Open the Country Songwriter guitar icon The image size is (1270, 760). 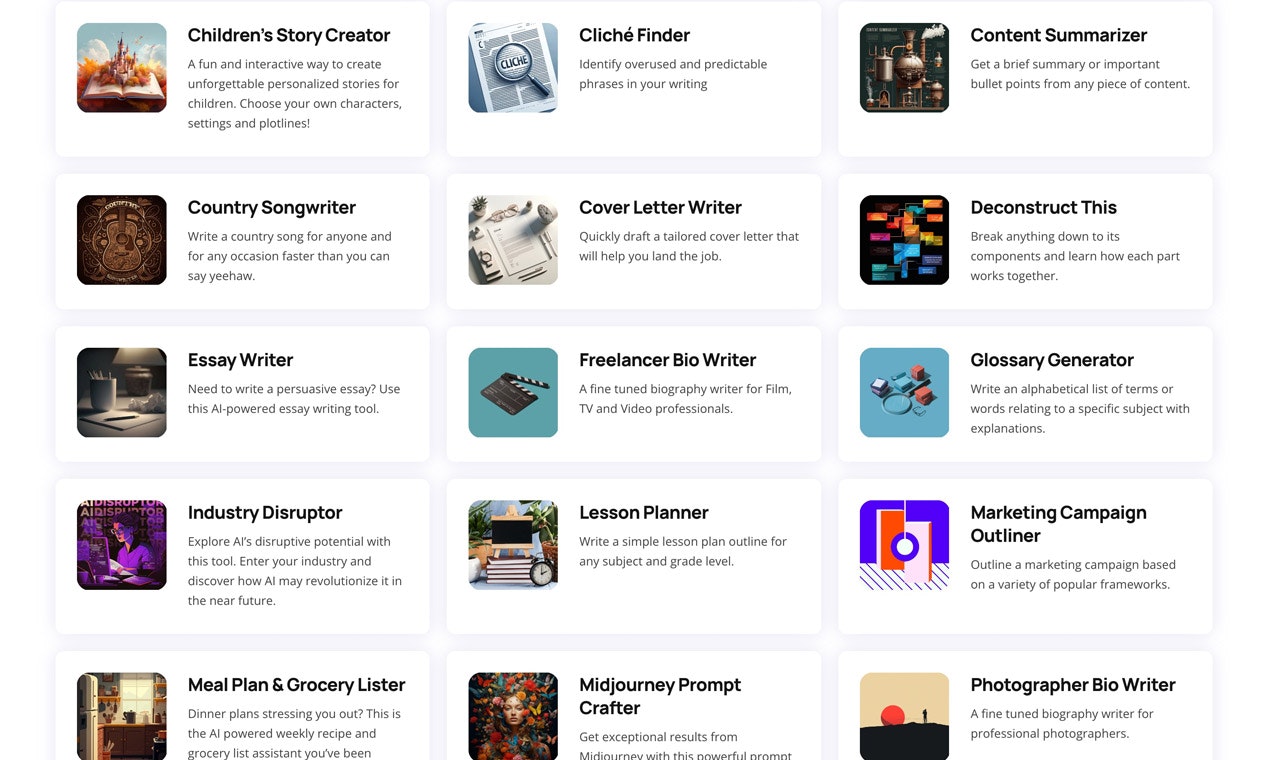coord(122,240)
